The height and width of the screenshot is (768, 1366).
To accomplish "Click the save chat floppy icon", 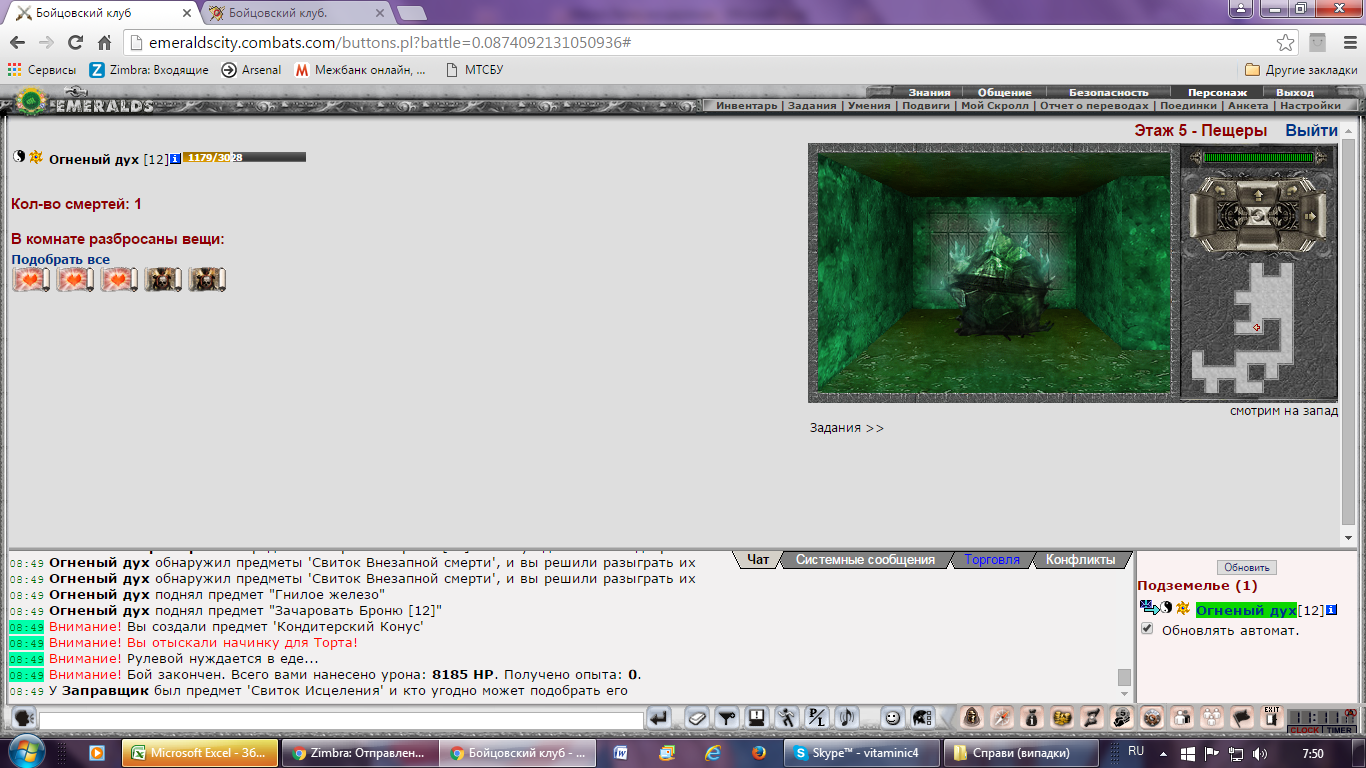I will [756, 717].
